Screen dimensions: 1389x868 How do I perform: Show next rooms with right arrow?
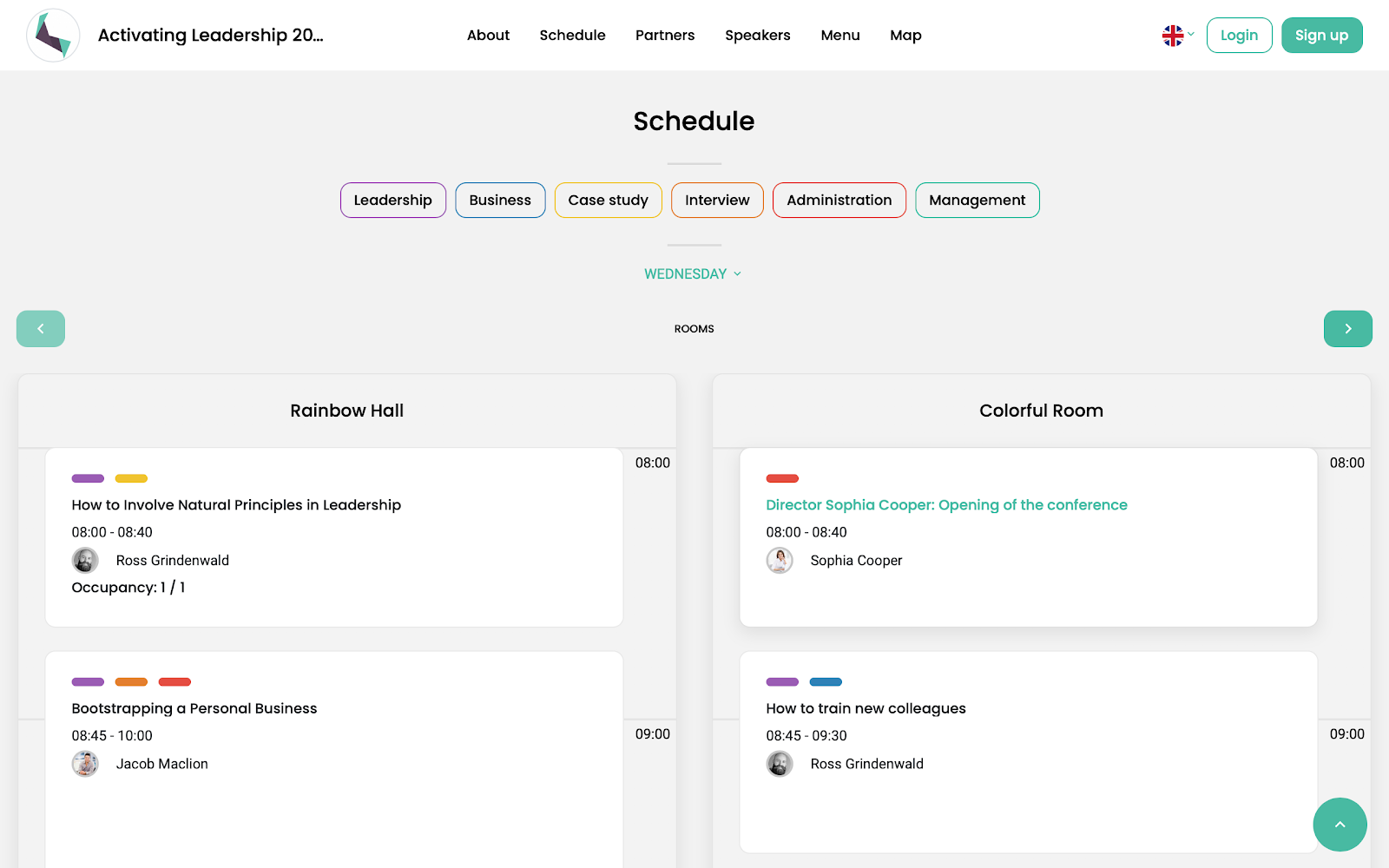[x=1348, y=329]
